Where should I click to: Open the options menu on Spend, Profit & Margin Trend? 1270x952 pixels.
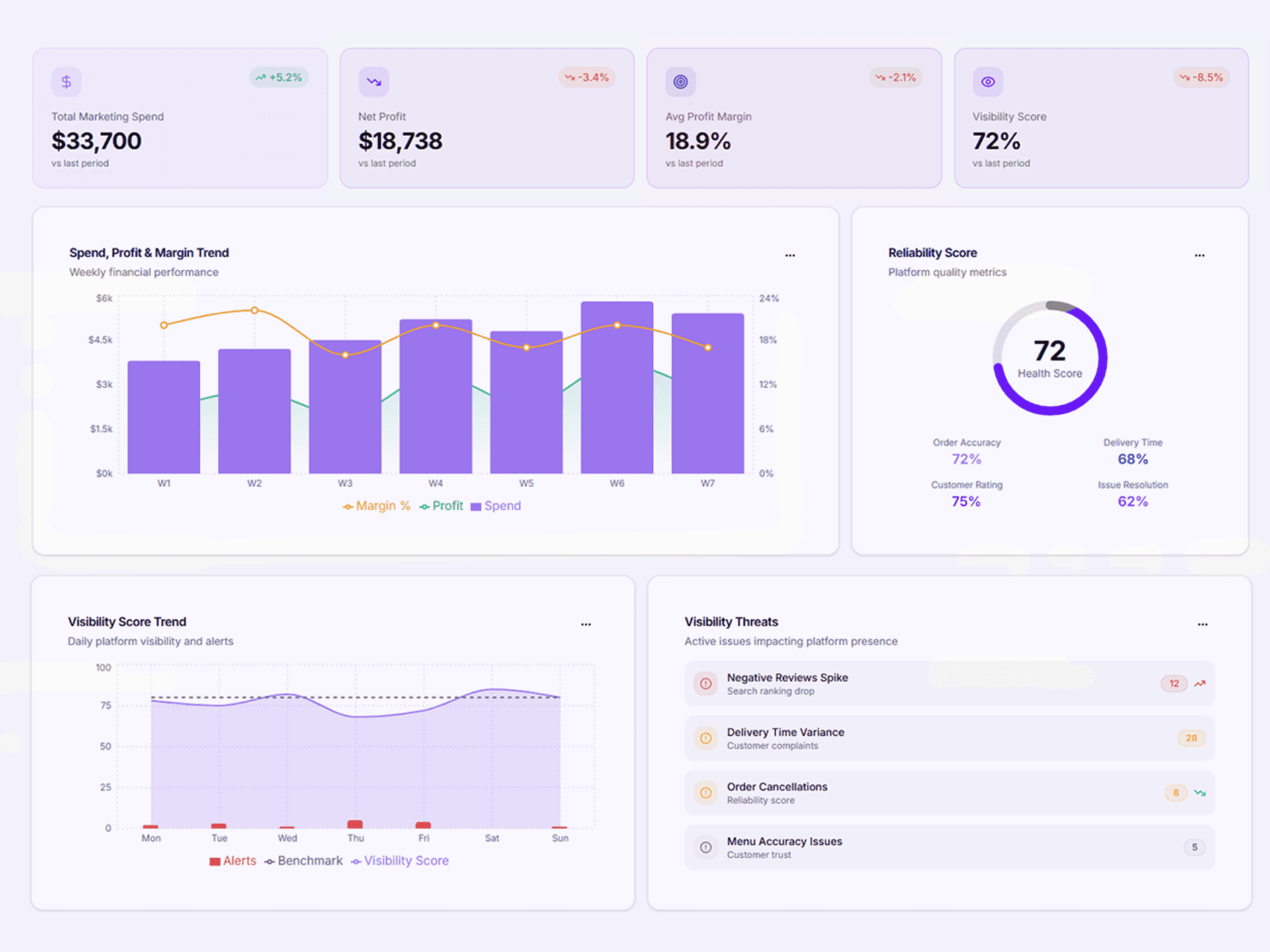[x=790, y=255]
